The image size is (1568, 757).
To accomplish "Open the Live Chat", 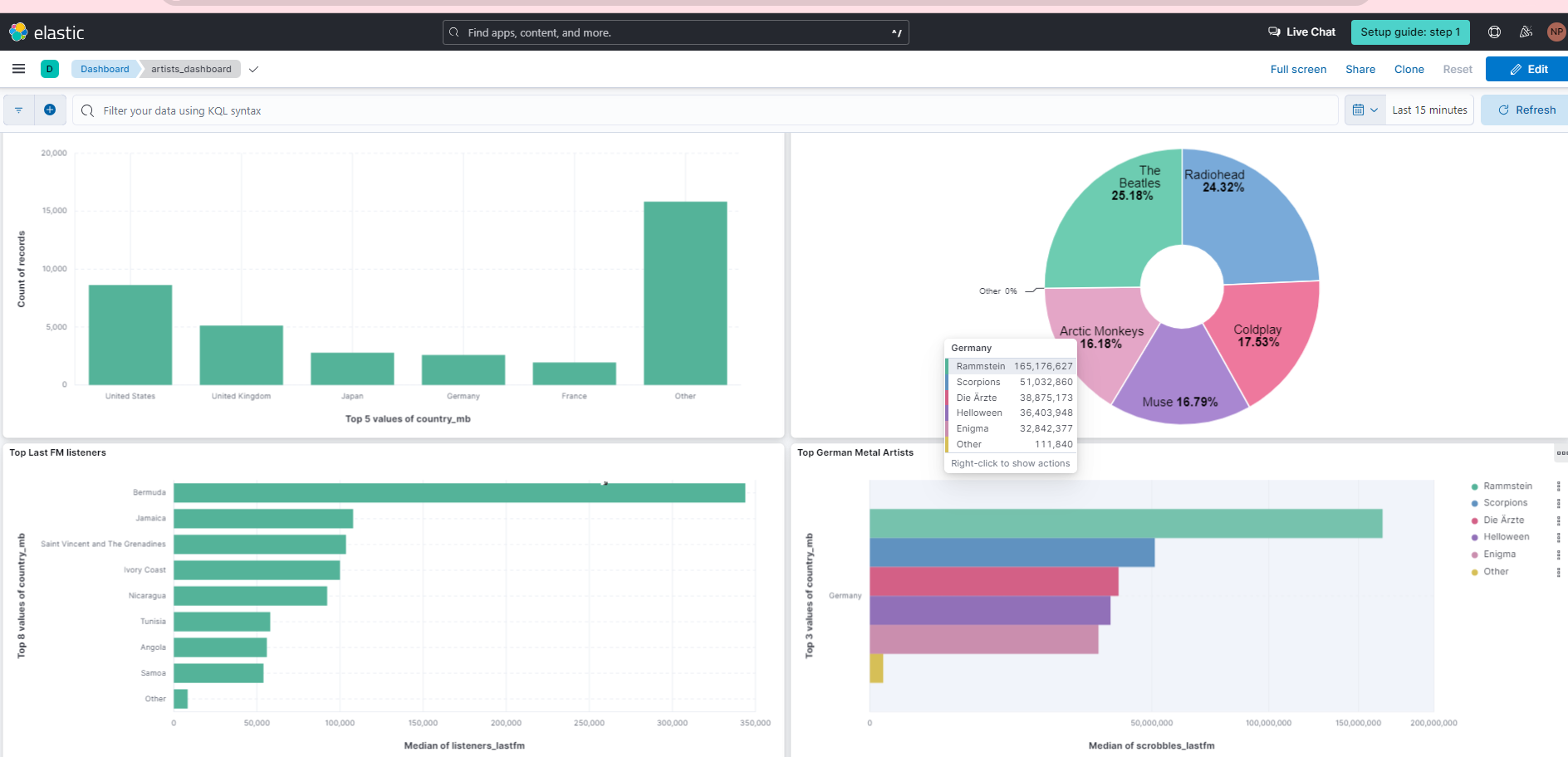I will coord(1301,32).
